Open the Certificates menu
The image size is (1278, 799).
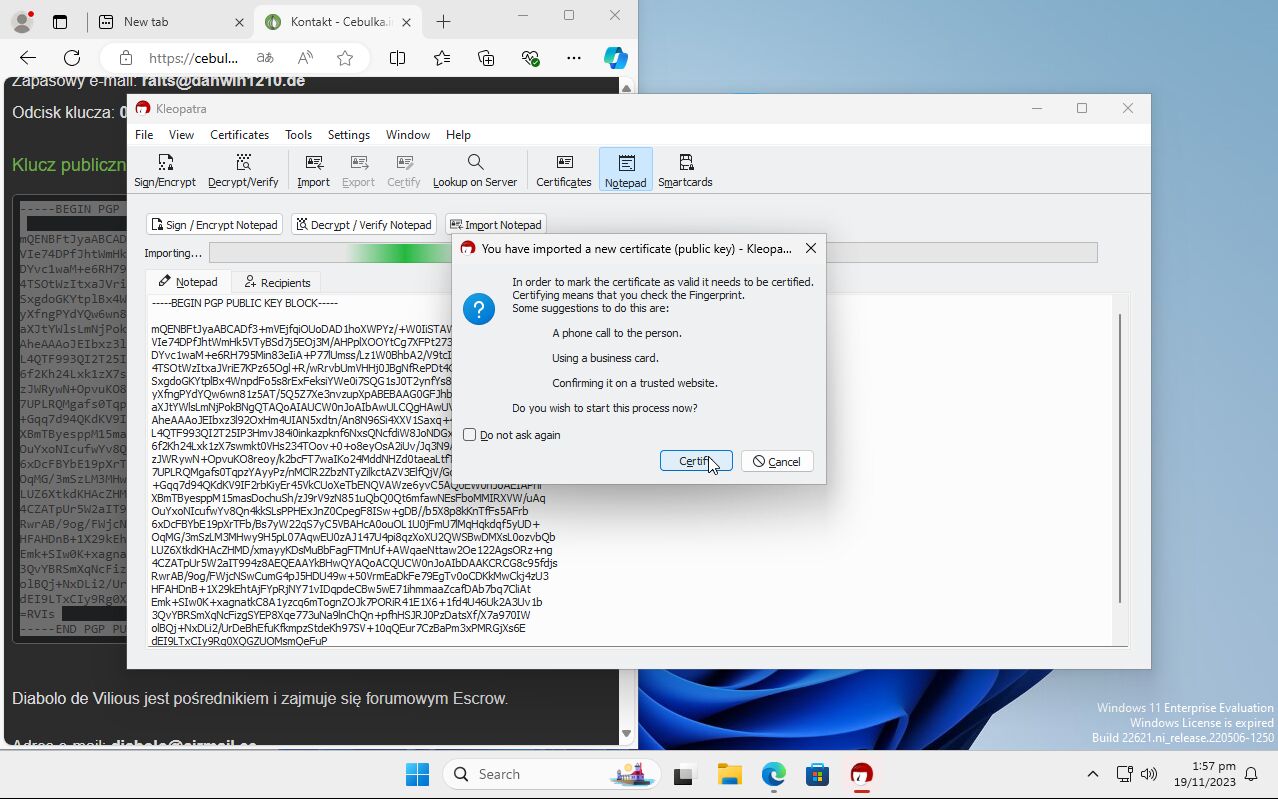pyautogui.click(x=239, y=135)
